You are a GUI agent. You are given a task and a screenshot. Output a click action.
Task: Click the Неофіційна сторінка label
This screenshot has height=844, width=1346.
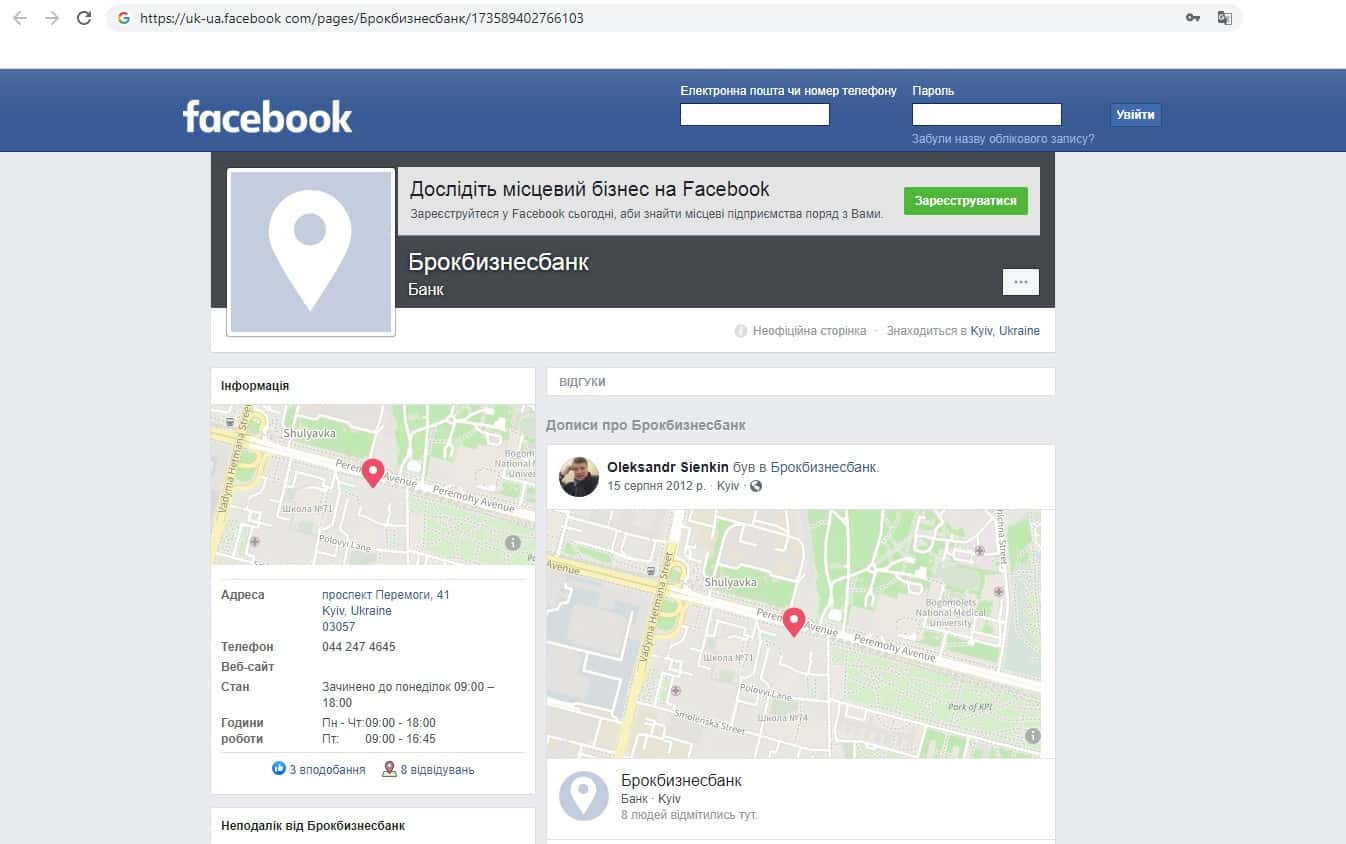coord(810,331)
